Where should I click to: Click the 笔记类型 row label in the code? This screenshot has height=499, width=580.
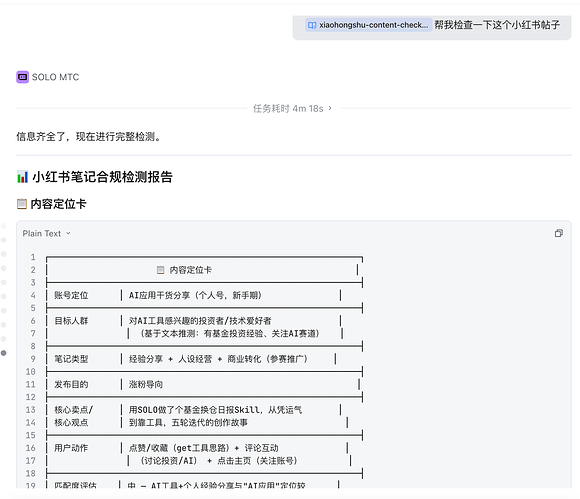(x=71, y=359)
